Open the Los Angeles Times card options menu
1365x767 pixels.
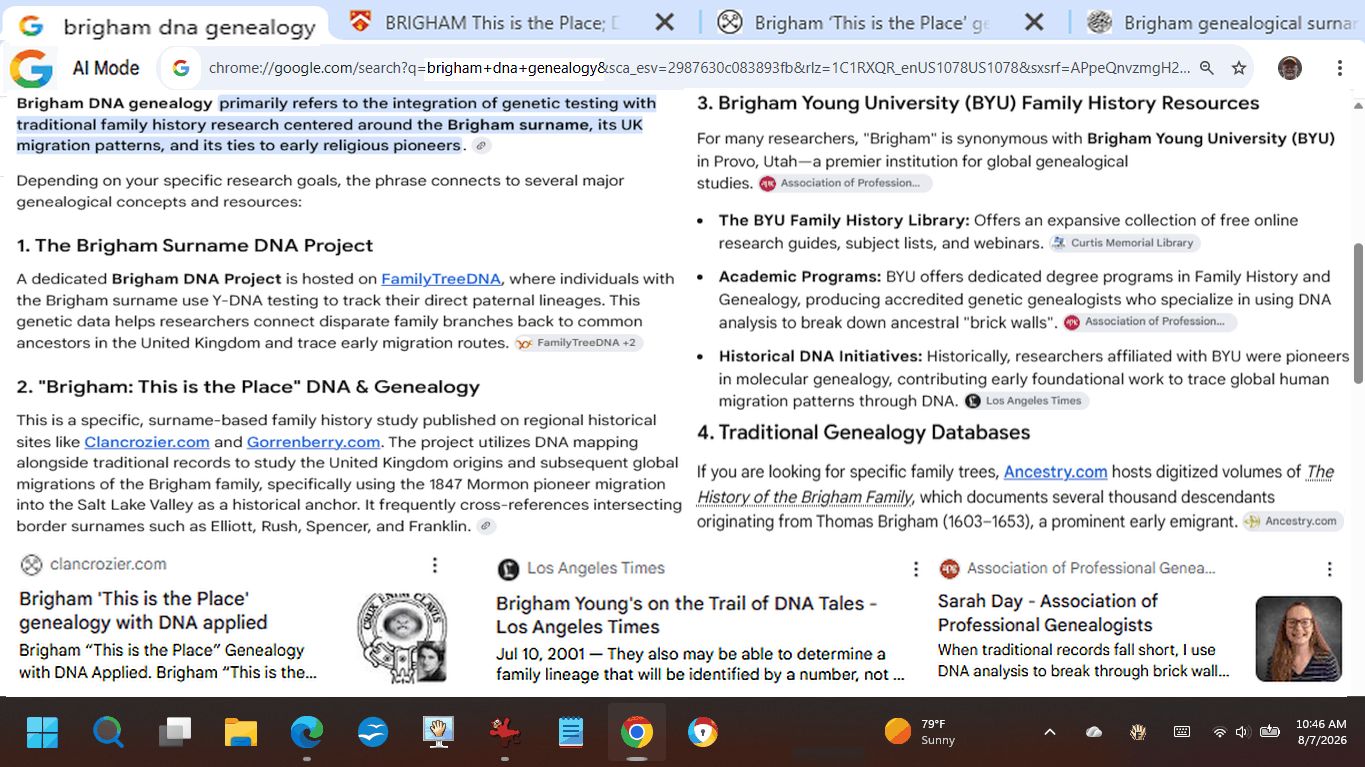(915, 568)
